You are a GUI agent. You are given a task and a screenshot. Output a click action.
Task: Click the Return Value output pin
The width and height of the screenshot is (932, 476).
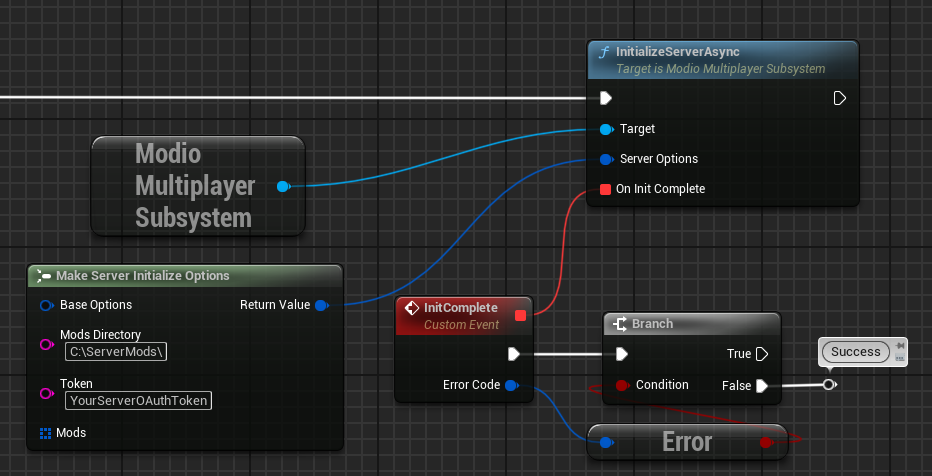322,305
